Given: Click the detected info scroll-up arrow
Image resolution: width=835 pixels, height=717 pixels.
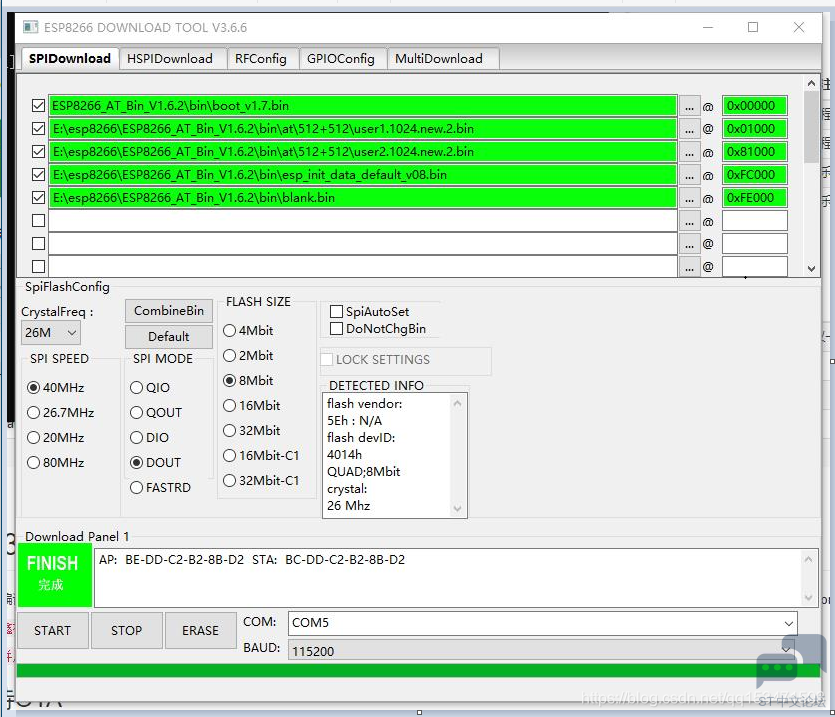Looking at the screenshot, I should pyautogui.click(x=457, y=403).
